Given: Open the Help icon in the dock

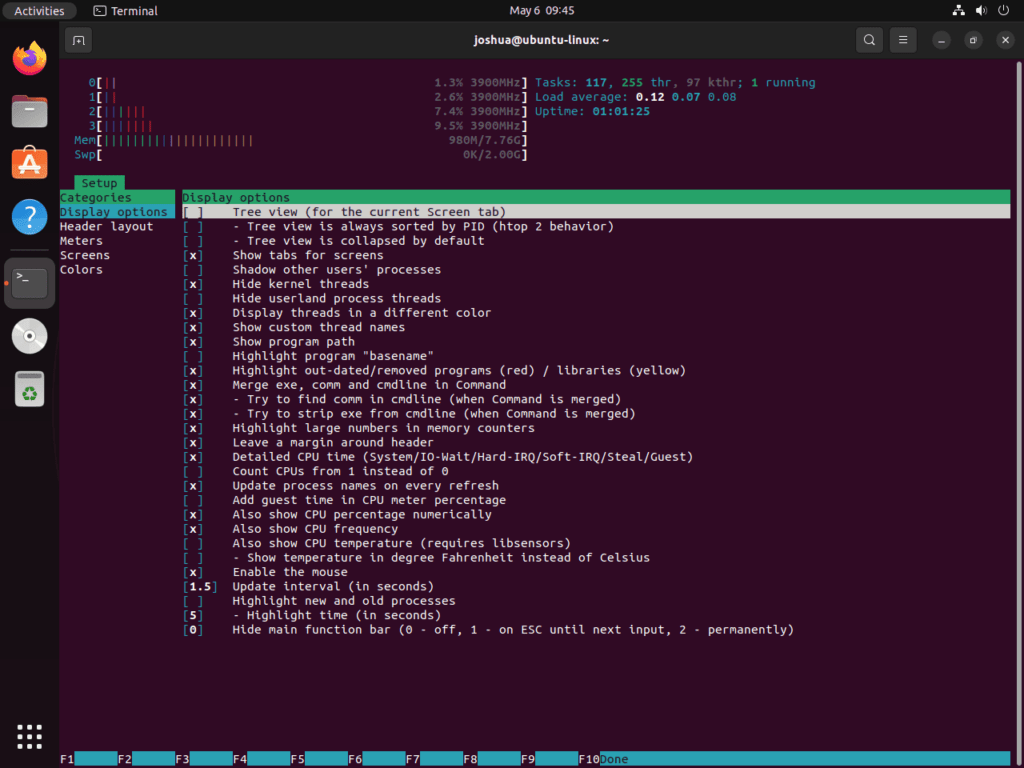Looking at the screenshot, I should point(29,215).
